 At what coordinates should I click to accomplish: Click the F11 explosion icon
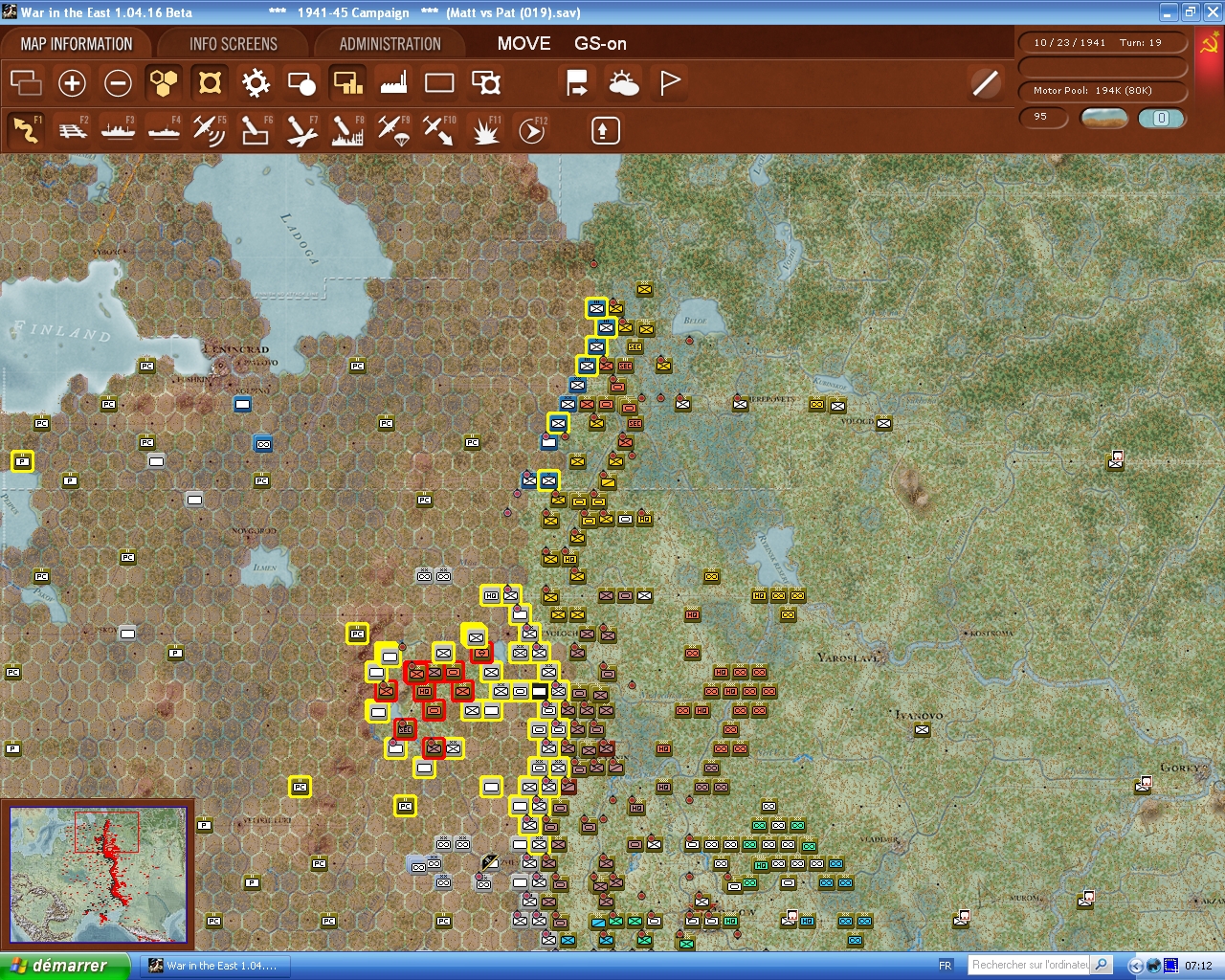pos(485,130)
